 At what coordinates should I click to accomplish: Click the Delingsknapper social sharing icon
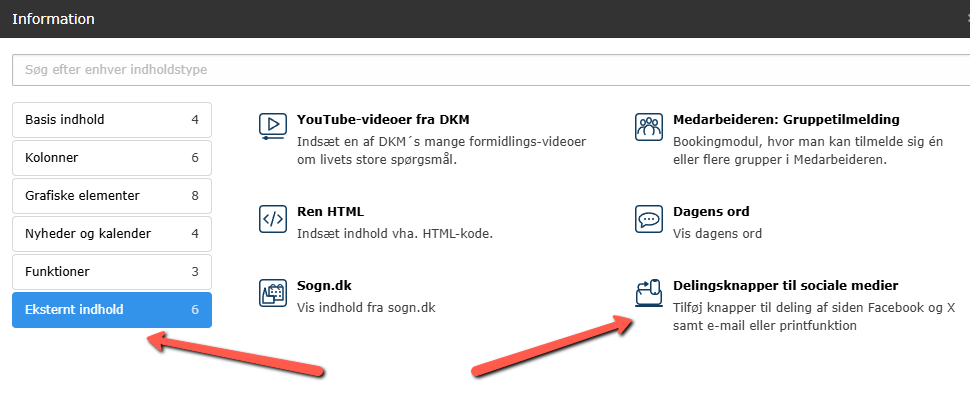click(x=649, y=292)
